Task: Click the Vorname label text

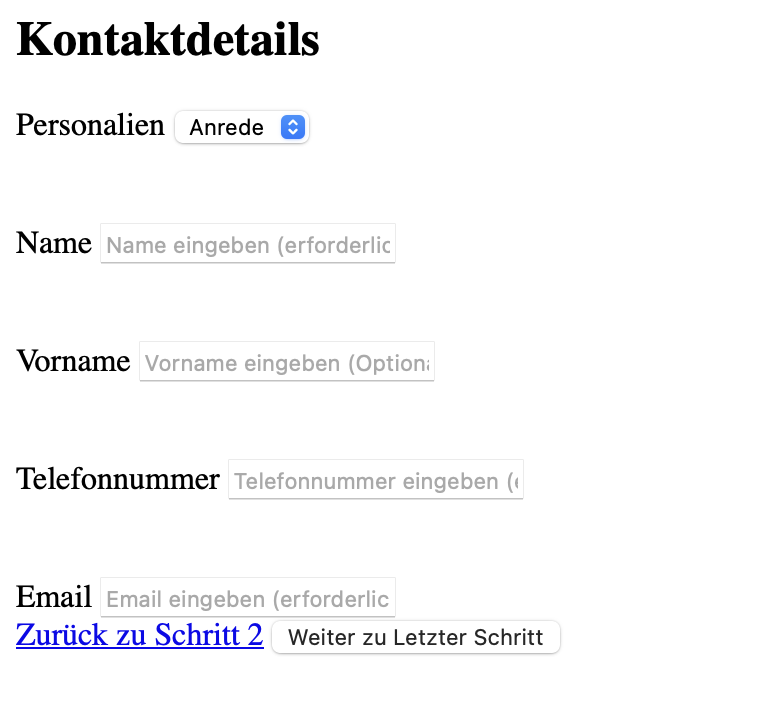Action: [73, 361]
